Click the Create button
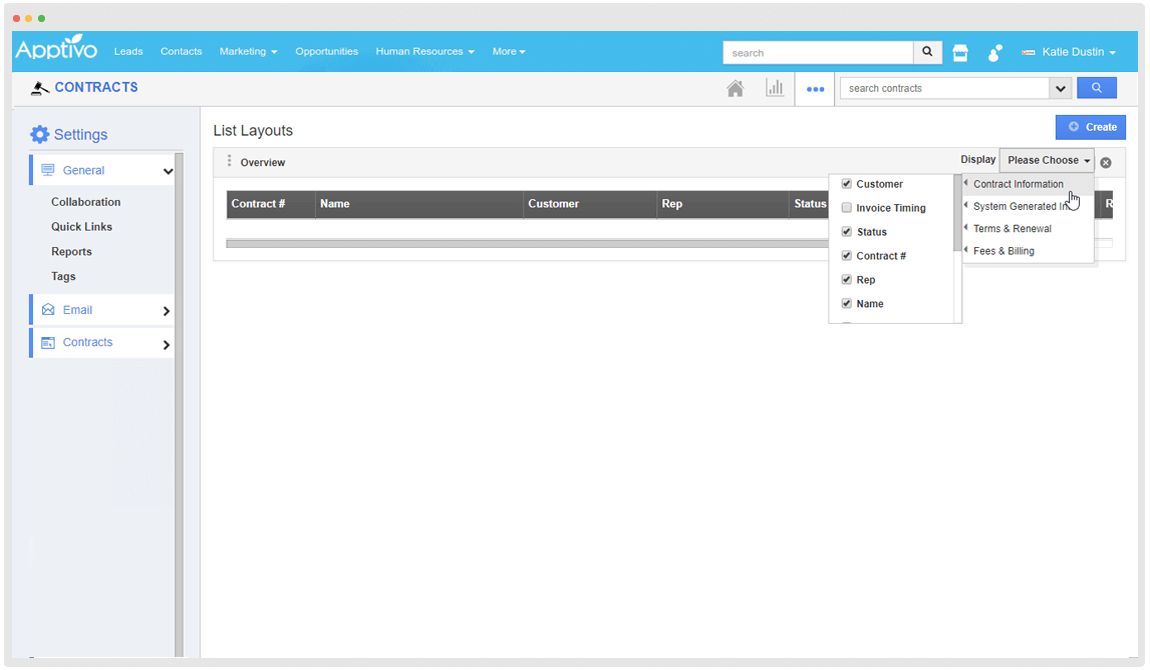 1091,127
